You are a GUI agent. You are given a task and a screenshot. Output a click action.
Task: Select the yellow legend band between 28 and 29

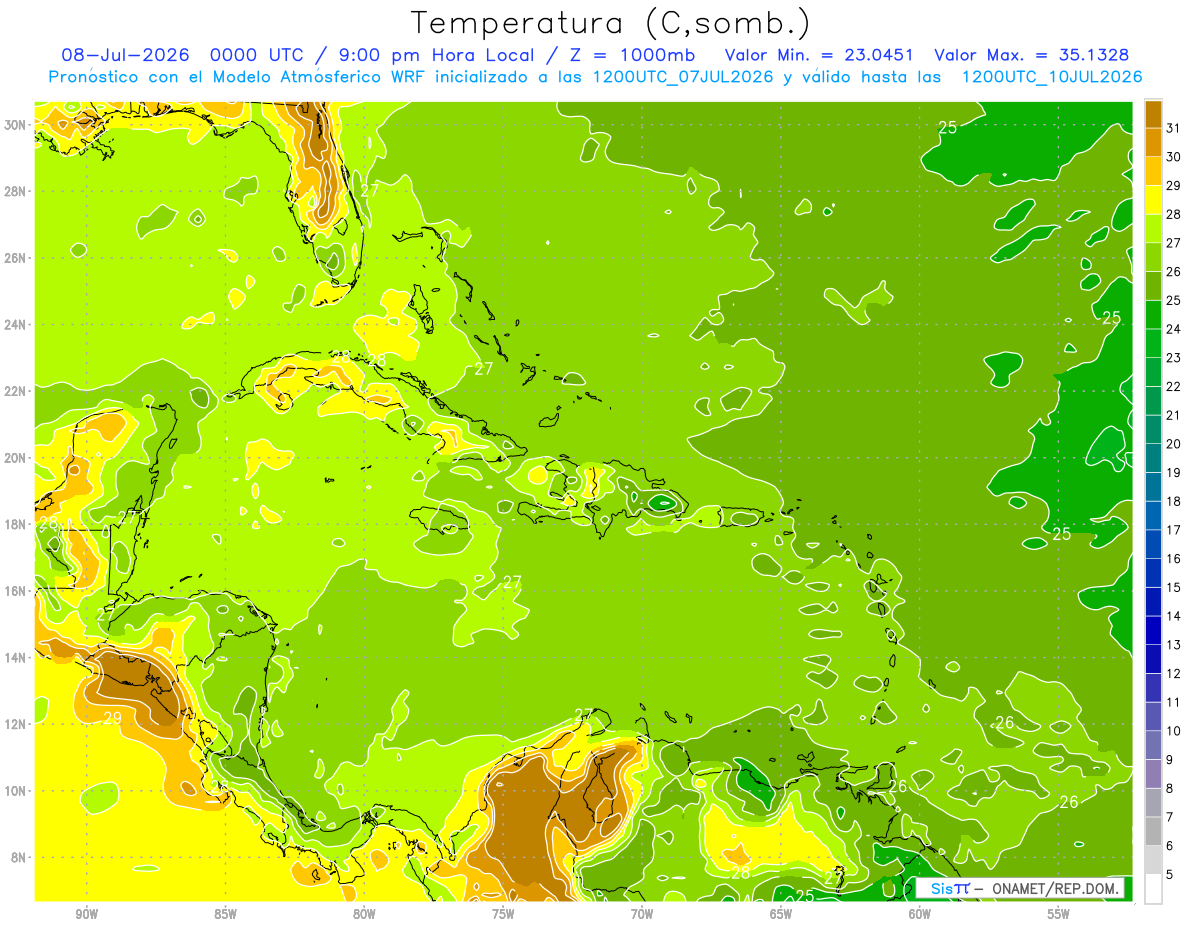pos(1153,200)
